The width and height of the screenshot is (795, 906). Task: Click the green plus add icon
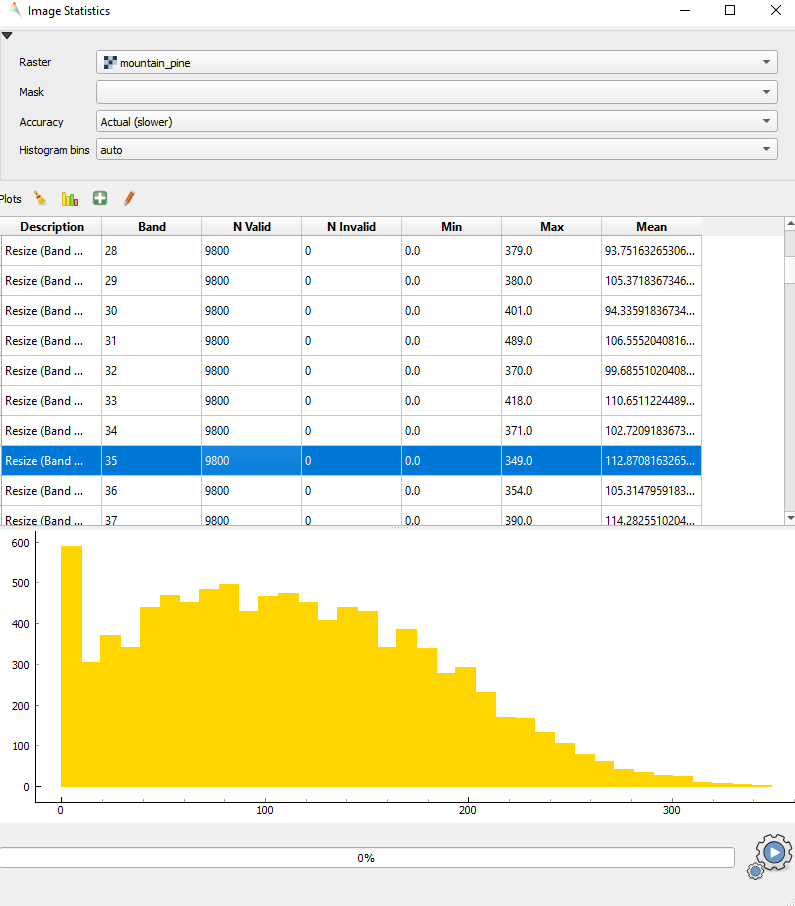tap(99, 199)
